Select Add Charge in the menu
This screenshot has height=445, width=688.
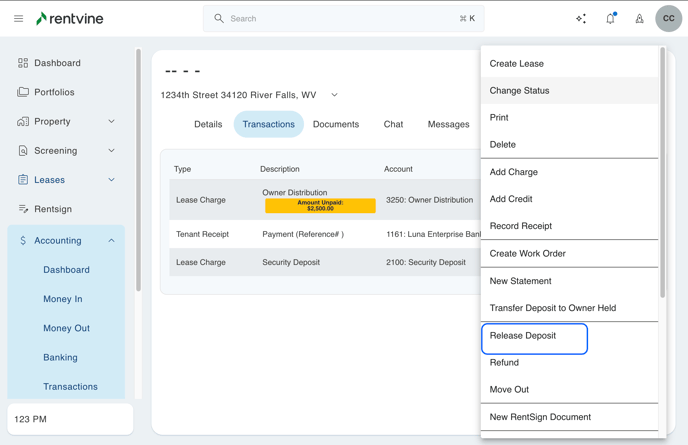[x=513, y=172]
